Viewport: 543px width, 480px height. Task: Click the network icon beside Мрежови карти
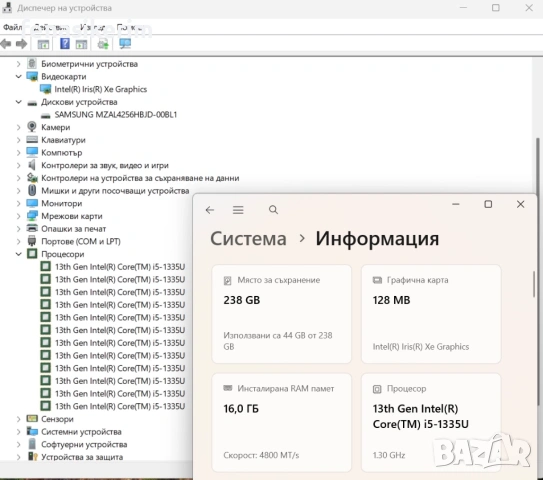pyautogui.click(x=32, y=216)
